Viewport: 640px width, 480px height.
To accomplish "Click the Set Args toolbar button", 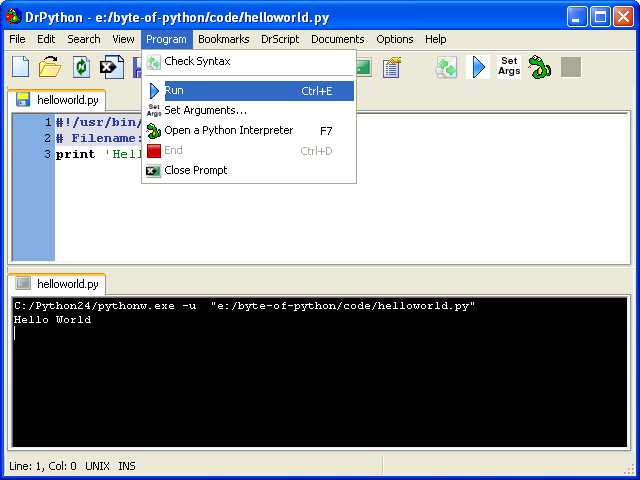I will point(509,67).
